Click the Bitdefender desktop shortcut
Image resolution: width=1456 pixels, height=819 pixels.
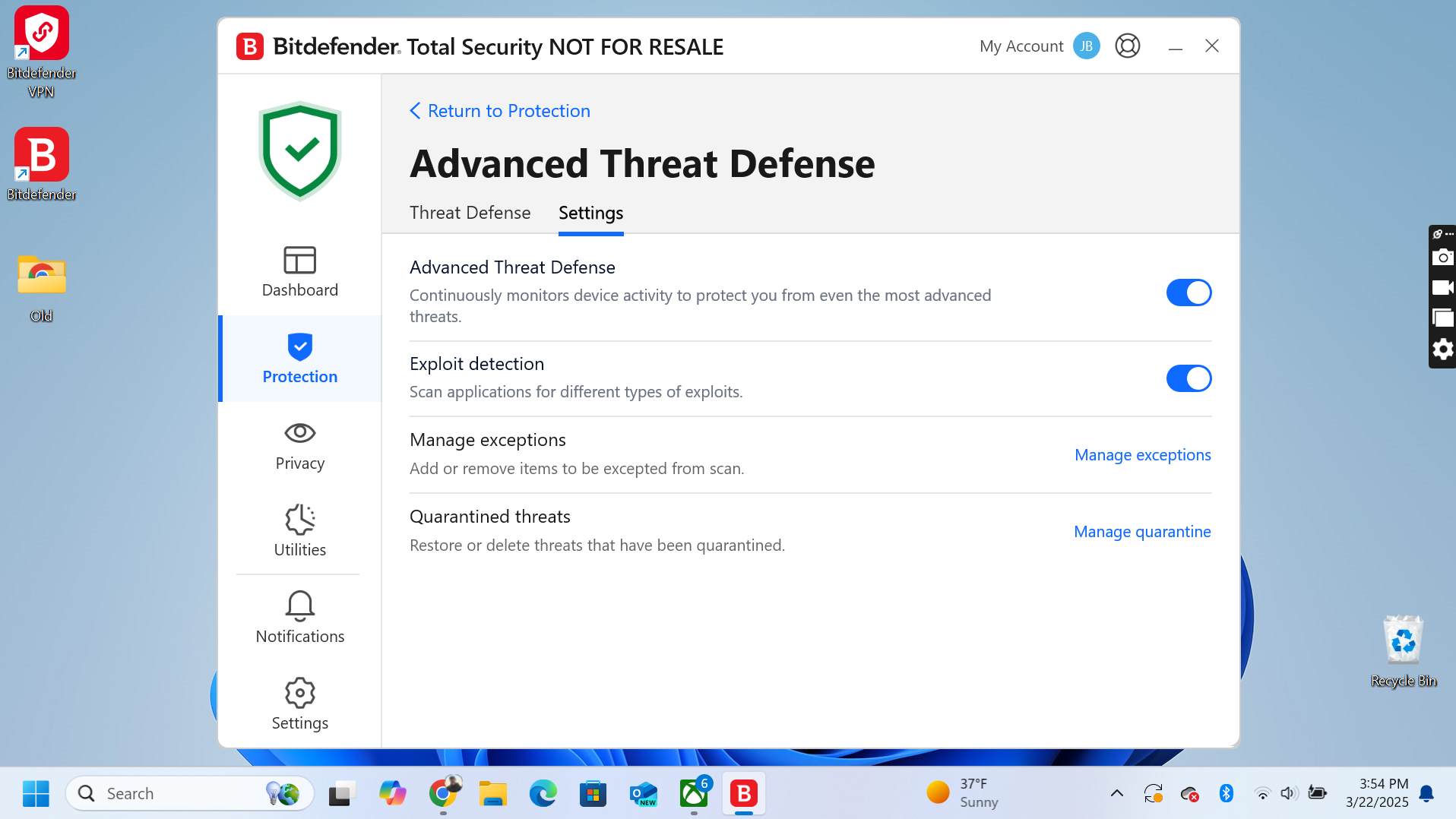(42, 164)
